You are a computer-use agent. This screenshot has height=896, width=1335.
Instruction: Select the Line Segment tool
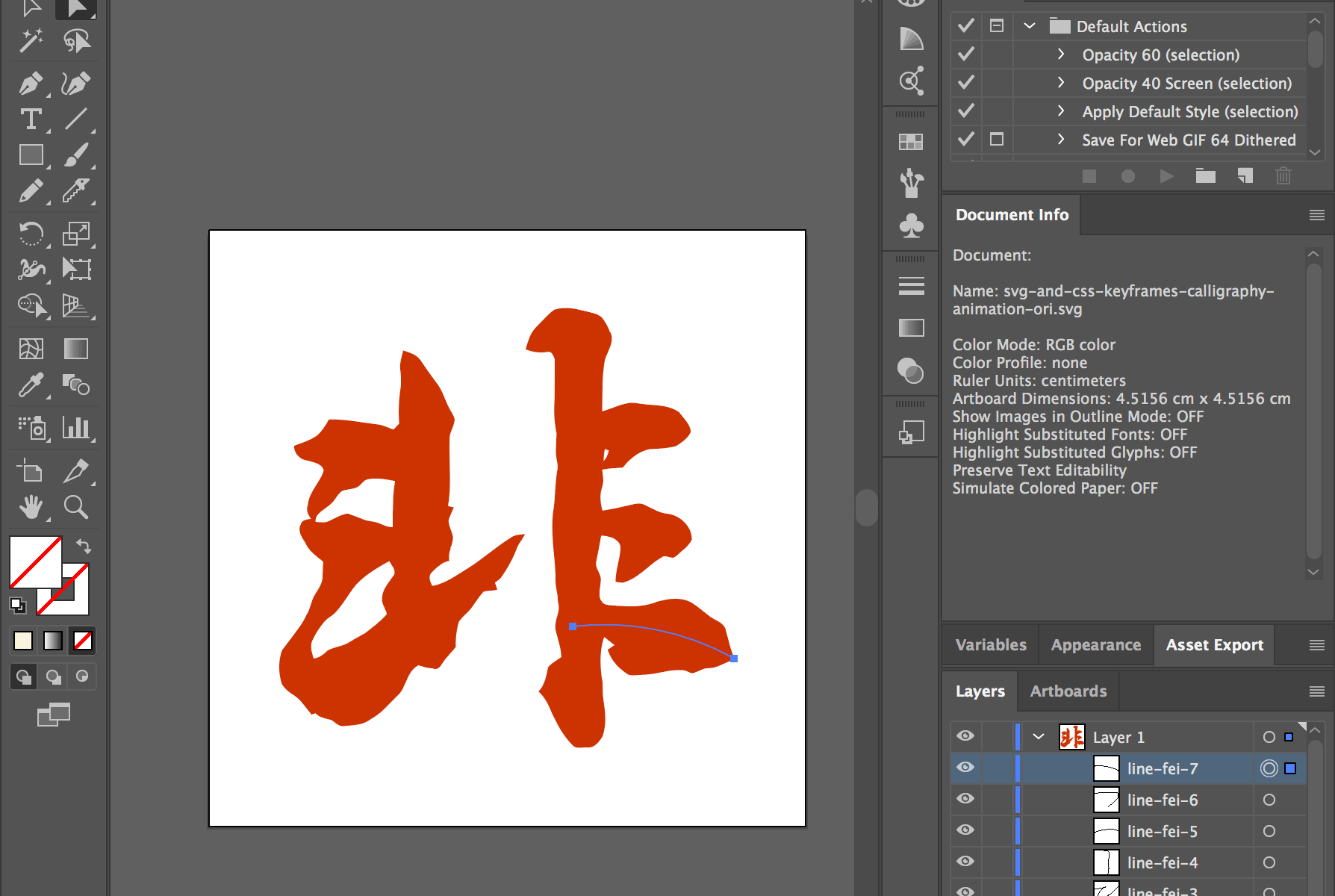point(76,119)
